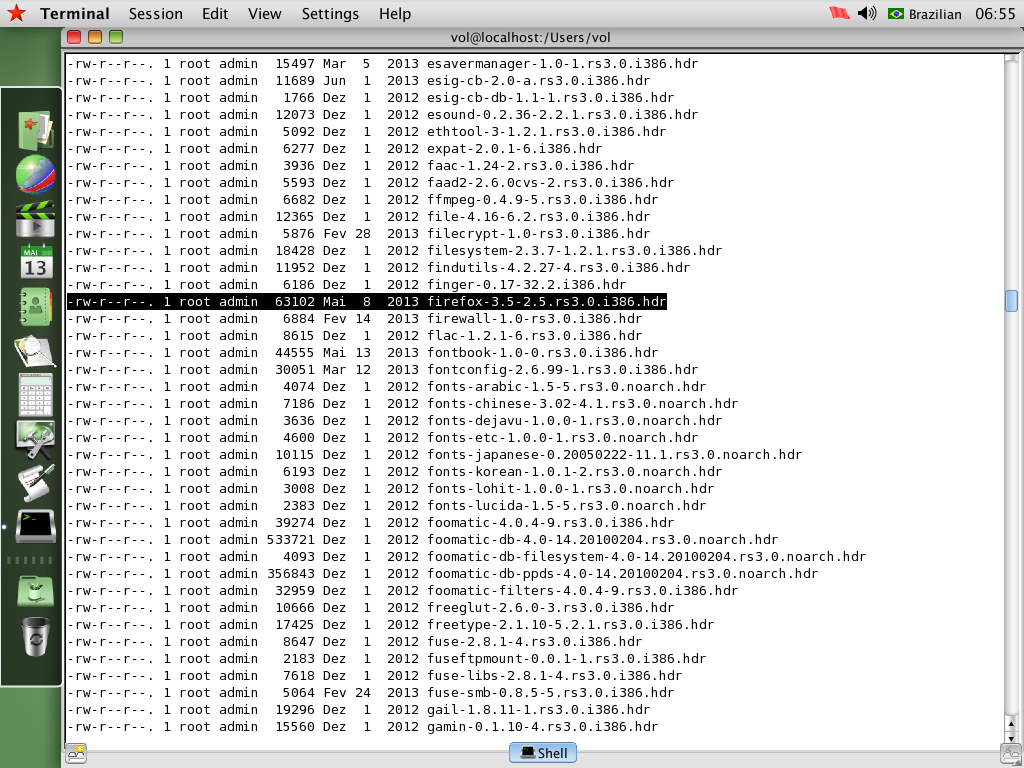This screenshot has width=1024, height=768.
Task: Click the flac-1.2.1-6.rs3.0.i386.hdr entry
Action: [355, 336]
